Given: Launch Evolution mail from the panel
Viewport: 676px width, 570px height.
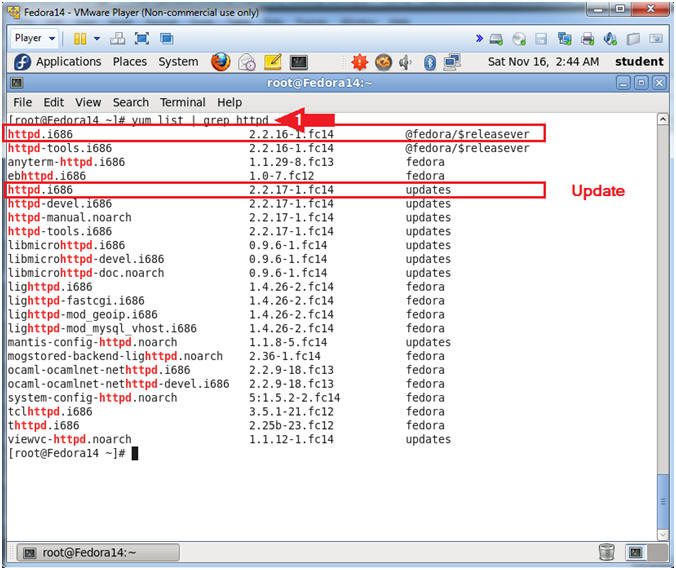Looking at the screenshot, I should coord(247,63).
